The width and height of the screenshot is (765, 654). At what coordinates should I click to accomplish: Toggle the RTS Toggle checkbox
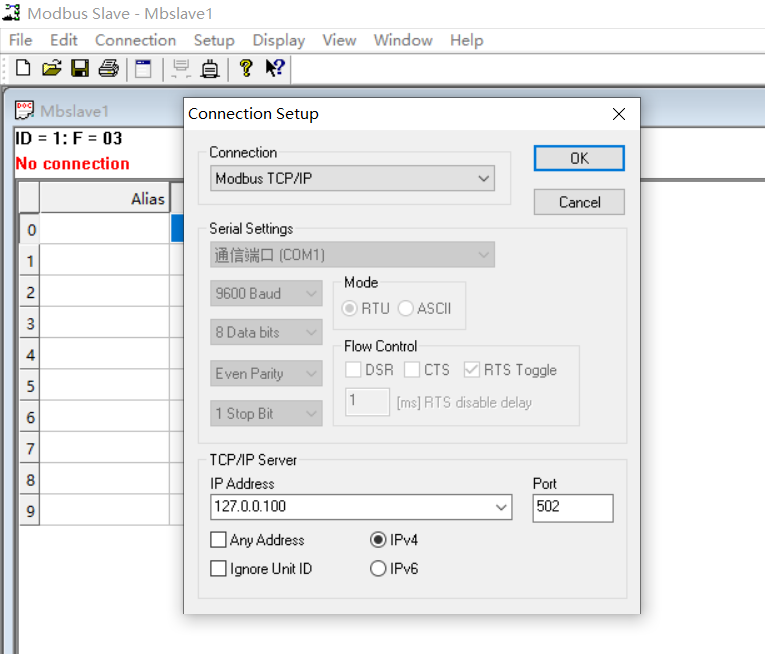tap(471, 369)
